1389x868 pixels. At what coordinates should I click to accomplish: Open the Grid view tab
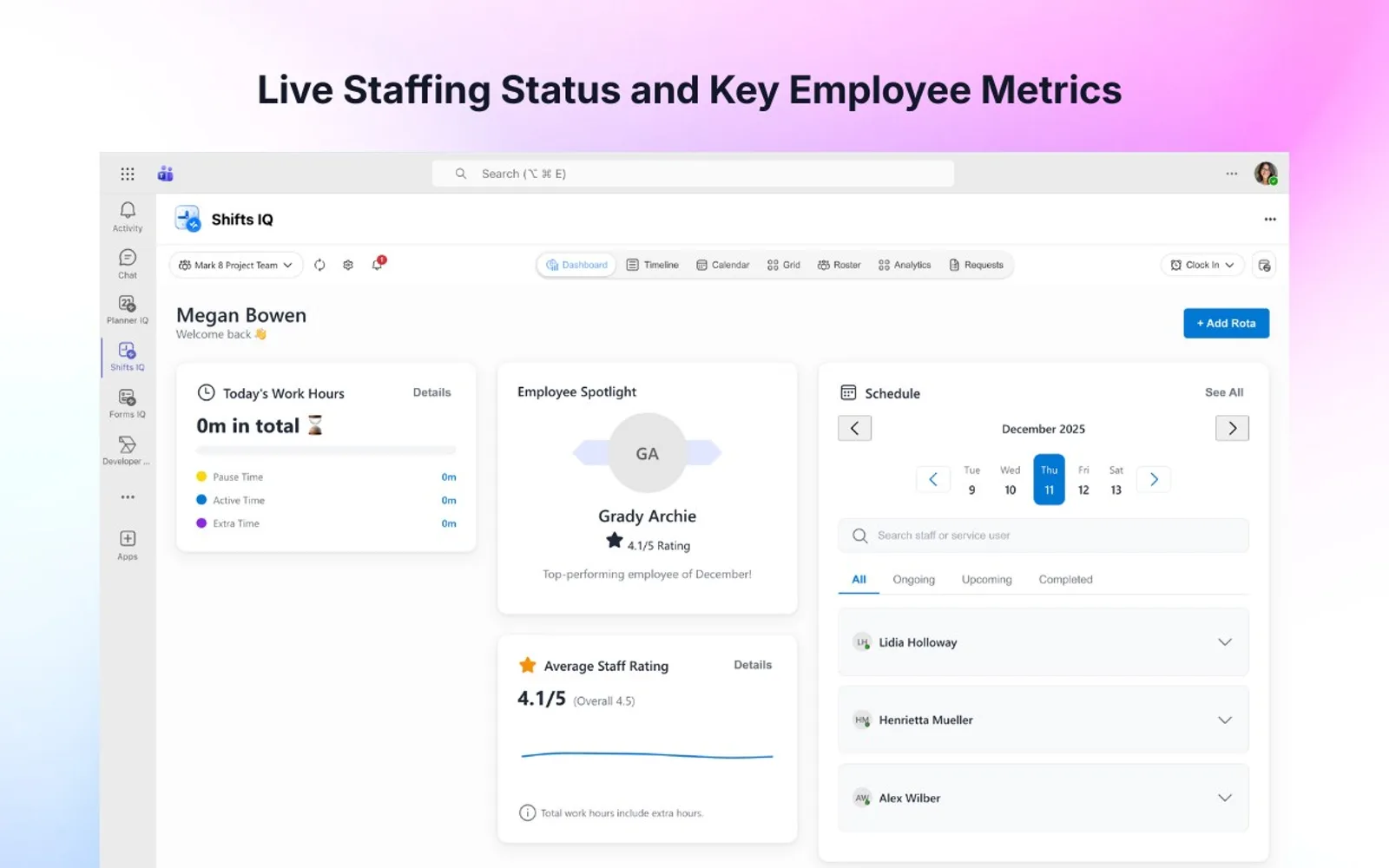(784, 265)
